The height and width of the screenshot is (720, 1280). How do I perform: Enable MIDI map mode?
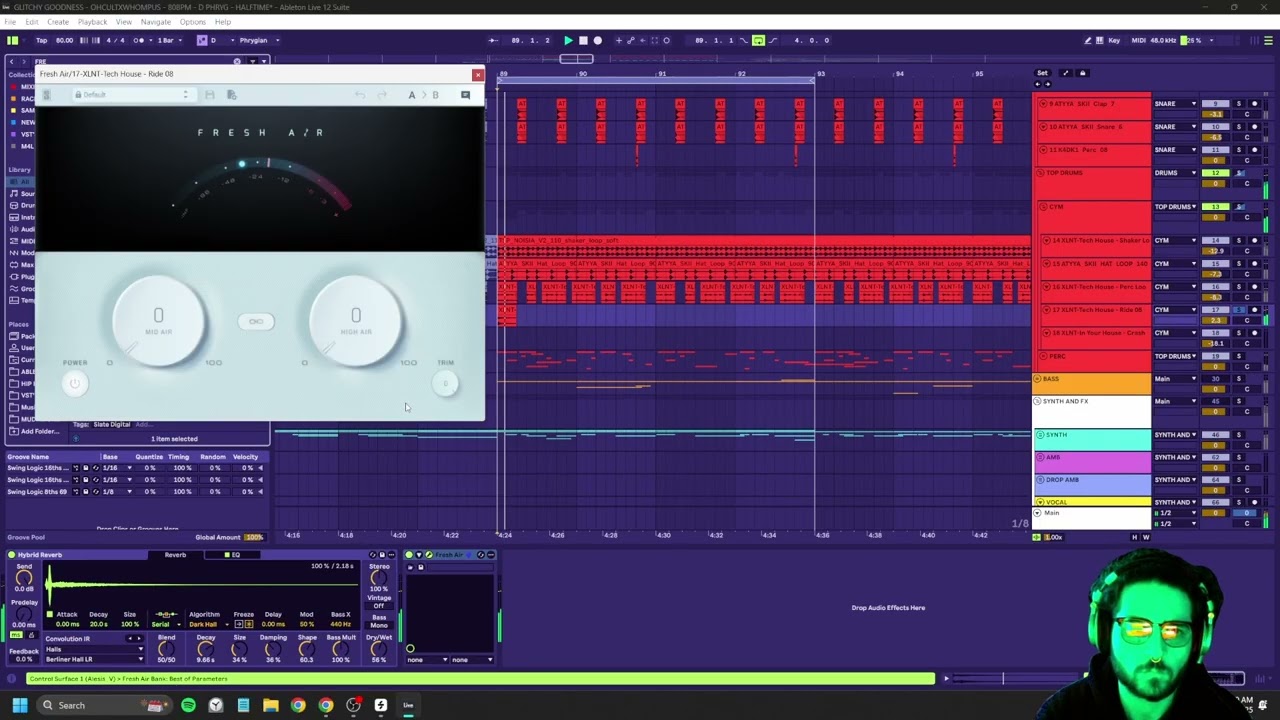[1139, 40]
